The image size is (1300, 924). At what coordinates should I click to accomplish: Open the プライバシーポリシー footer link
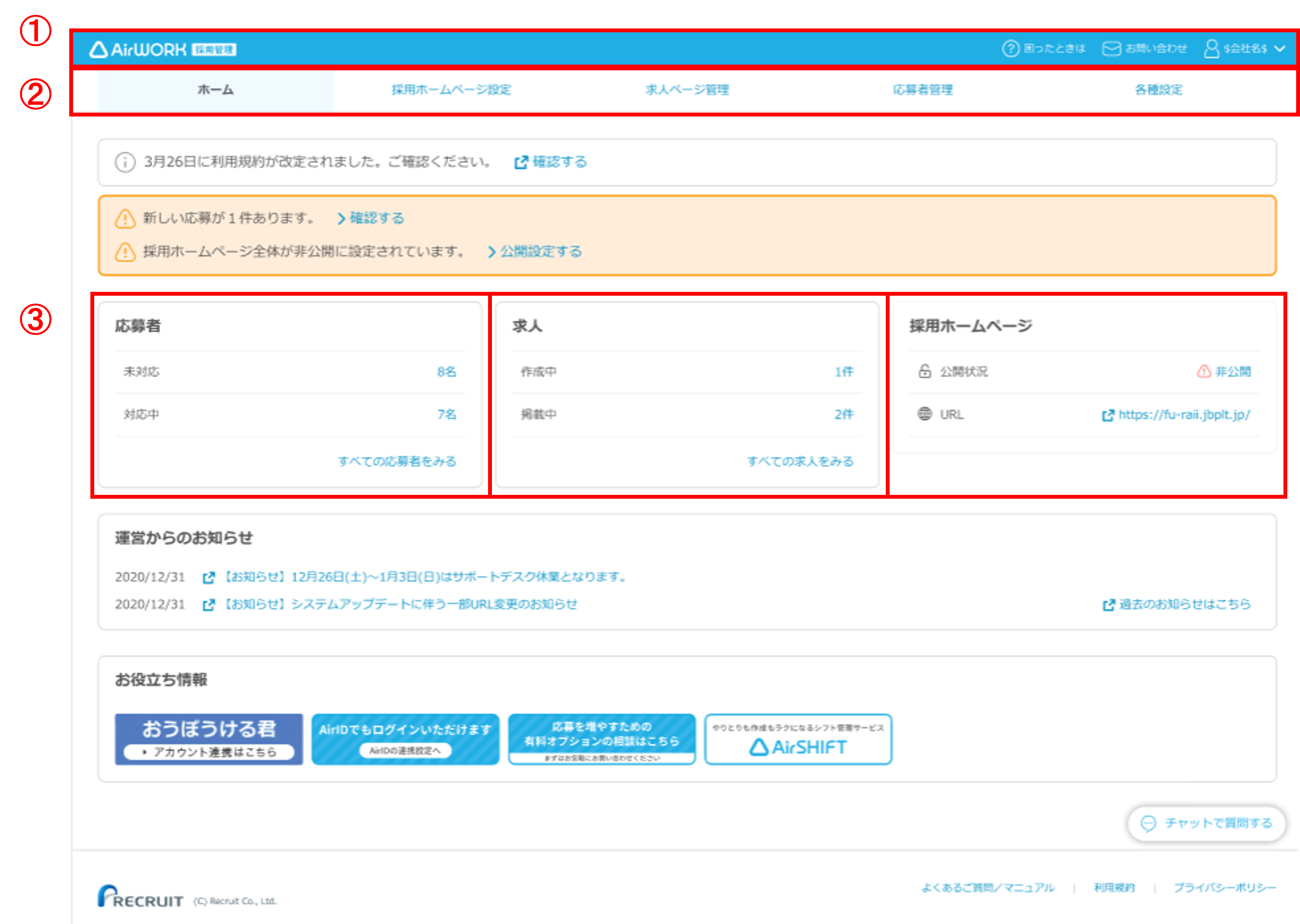tap(1225, 887)
